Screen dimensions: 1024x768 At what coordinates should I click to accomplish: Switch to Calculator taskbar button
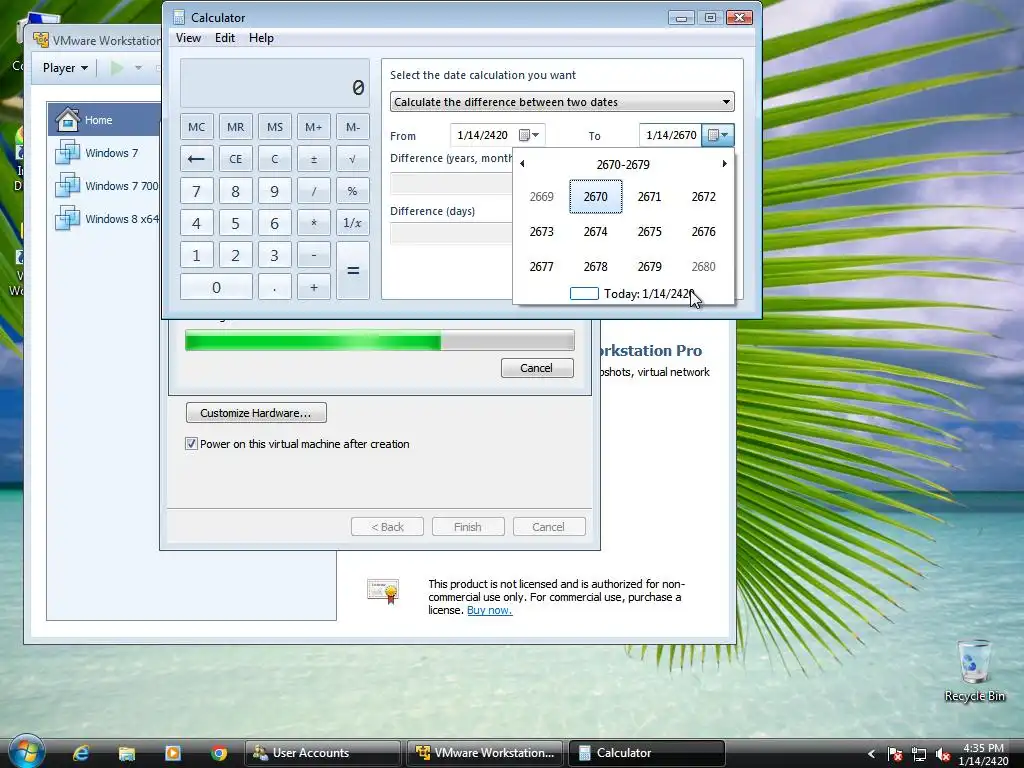(647, 753)
